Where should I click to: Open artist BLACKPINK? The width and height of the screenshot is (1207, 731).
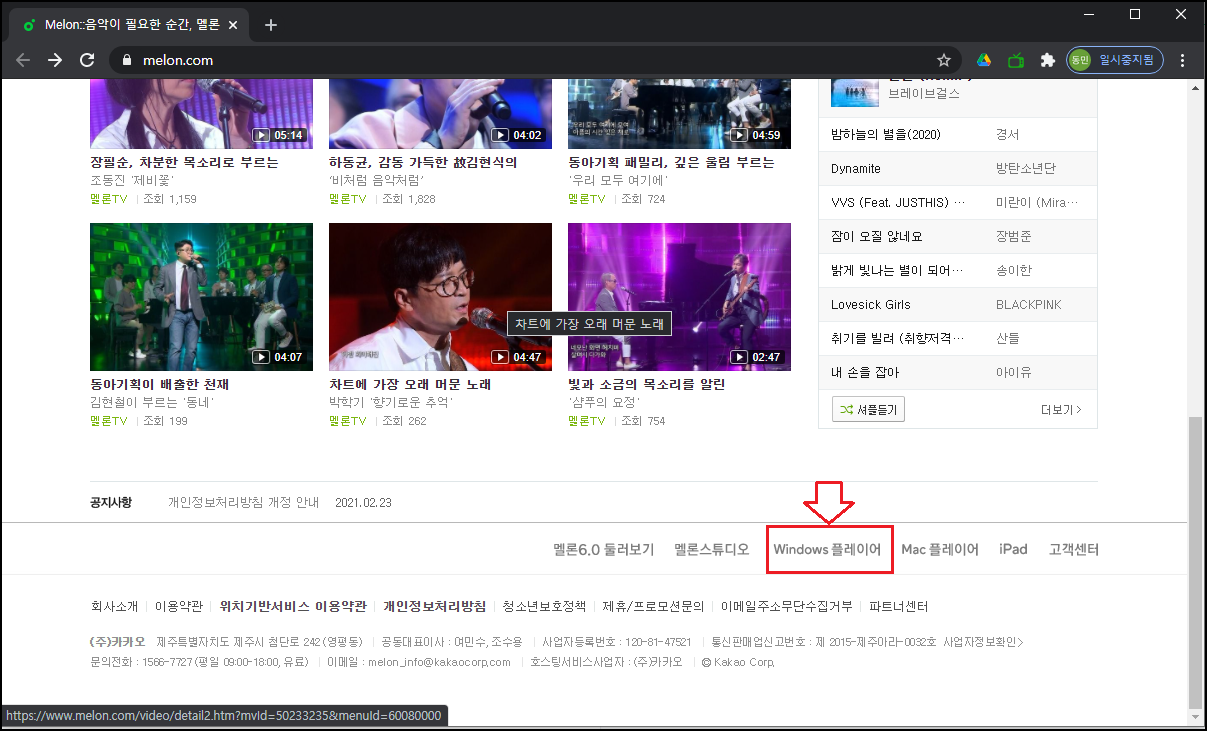(1029, 304)
